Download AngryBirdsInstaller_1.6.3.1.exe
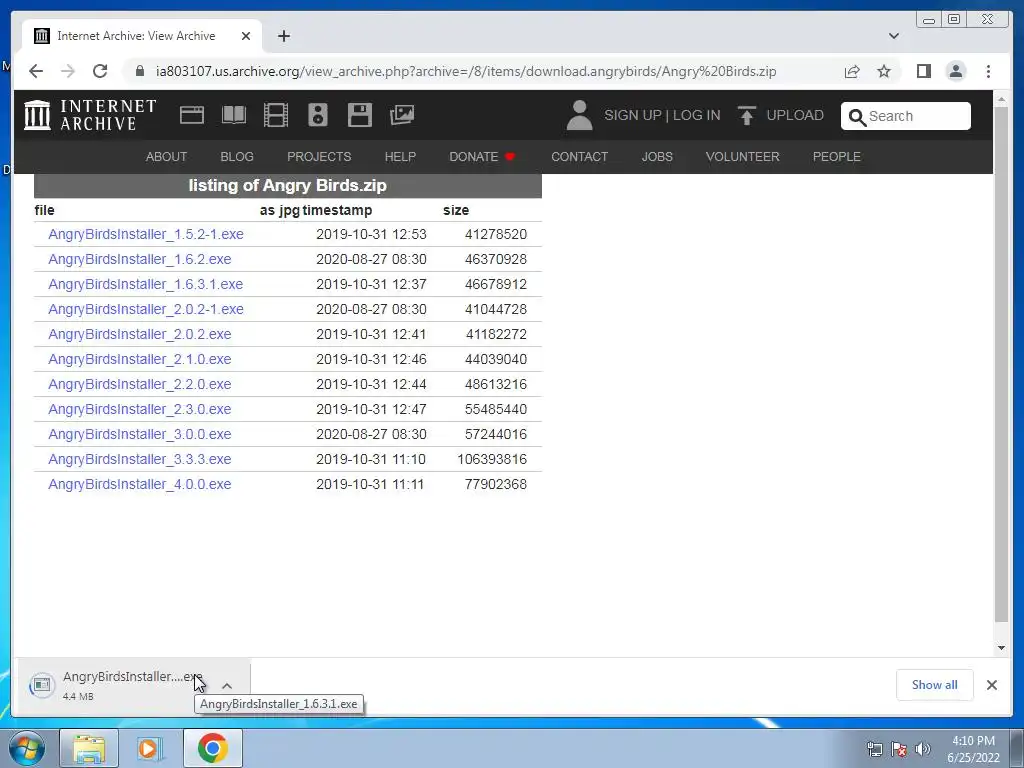 [x=146, y=284]
